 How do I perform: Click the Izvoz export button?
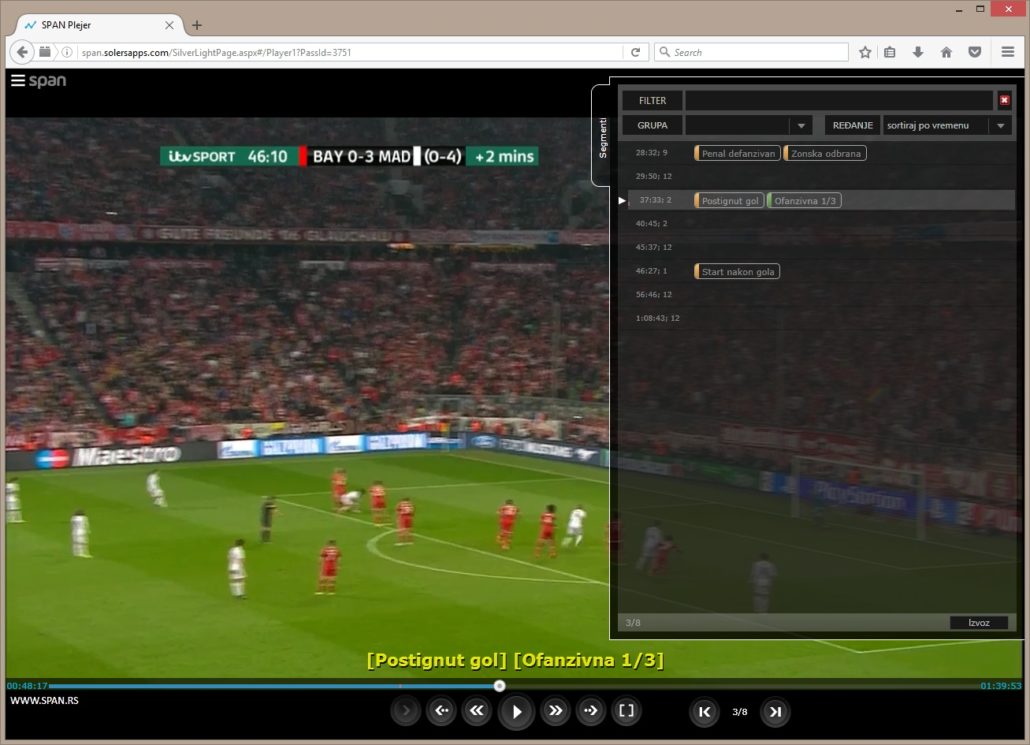point(979,622)
